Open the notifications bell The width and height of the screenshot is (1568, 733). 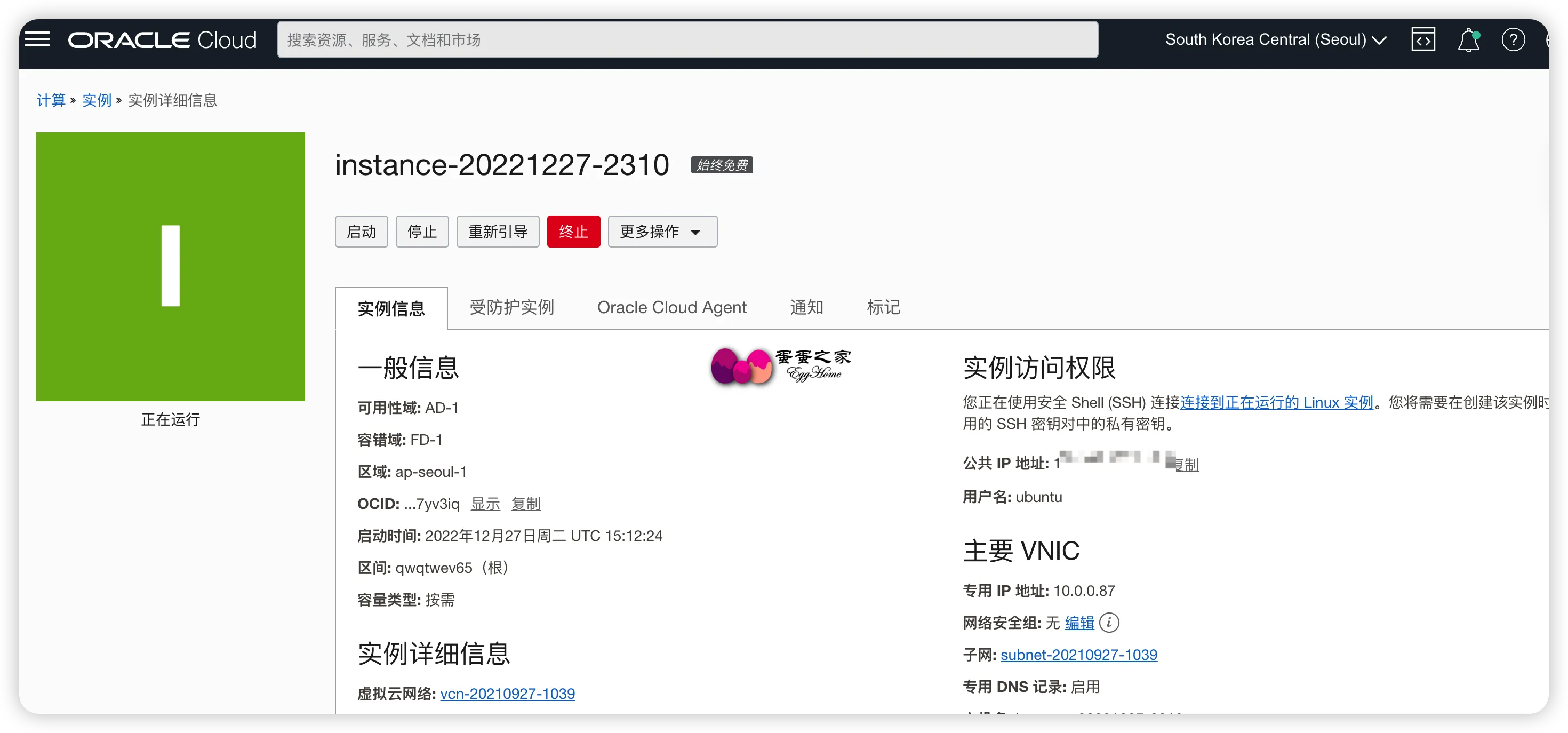(1468, 40)
